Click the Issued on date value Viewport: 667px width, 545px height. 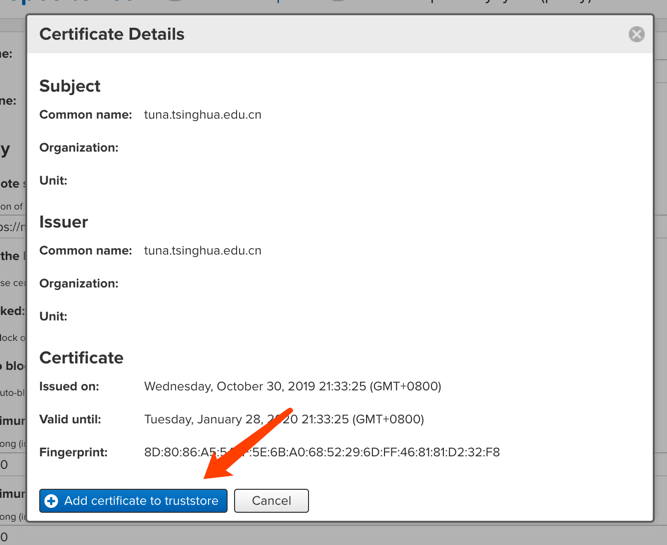[292, 386]
